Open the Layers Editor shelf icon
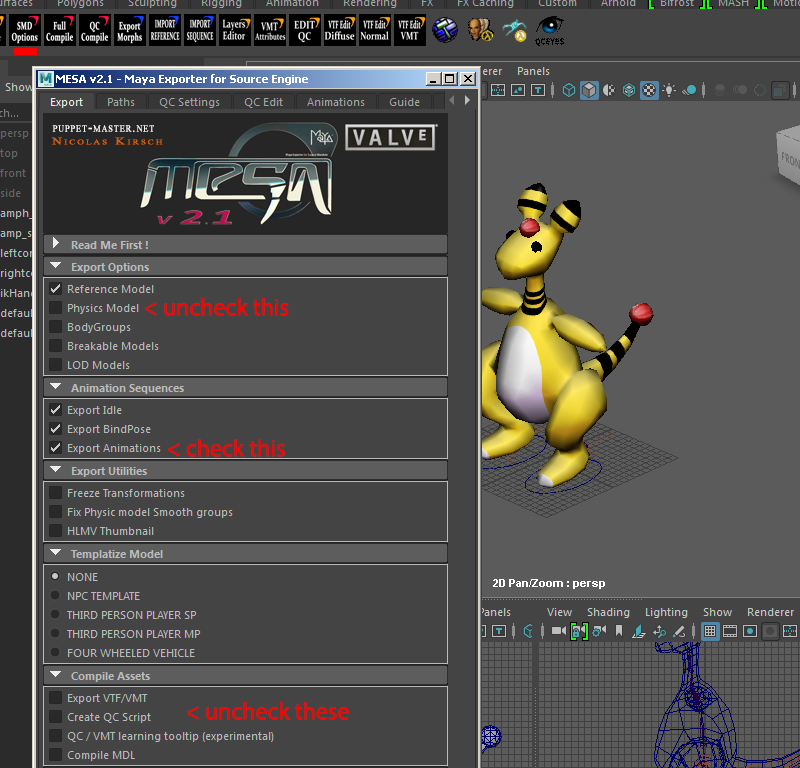800x768 pixels. pyautogui.click(x=235, y=31)
